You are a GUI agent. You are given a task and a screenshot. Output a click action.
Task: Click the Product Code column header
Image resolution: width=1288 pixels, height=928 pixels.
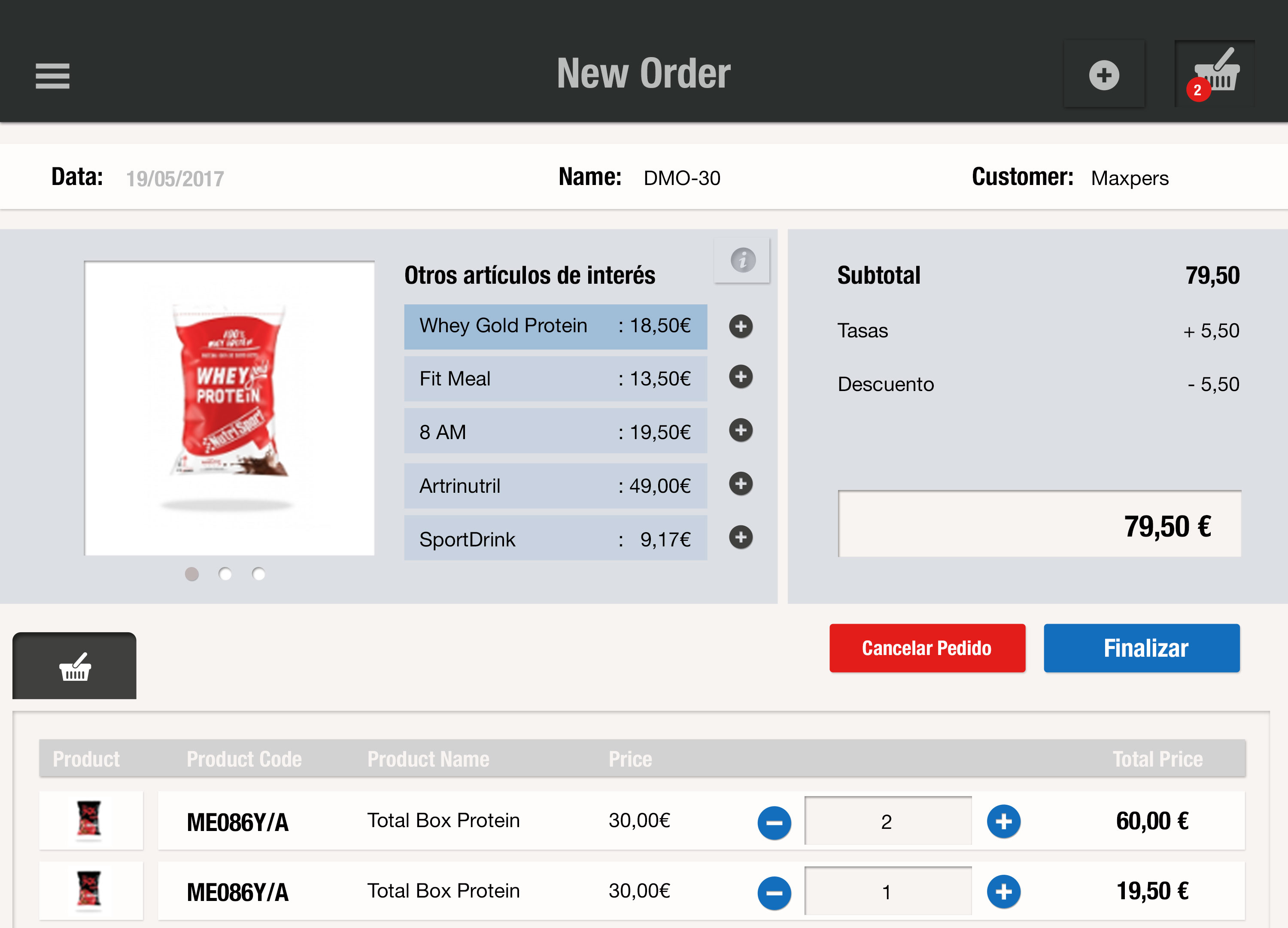pyautogui.click(x=244, y=759)
